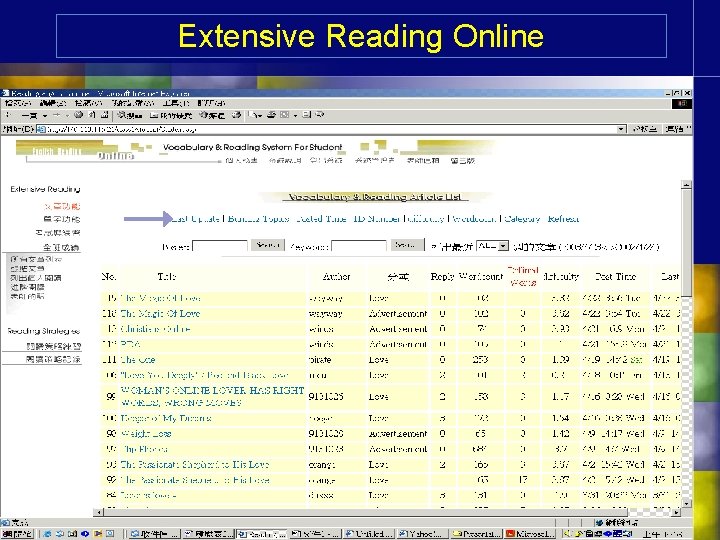Click the 開始 Start button on taskbar

(x=17, y=534)
